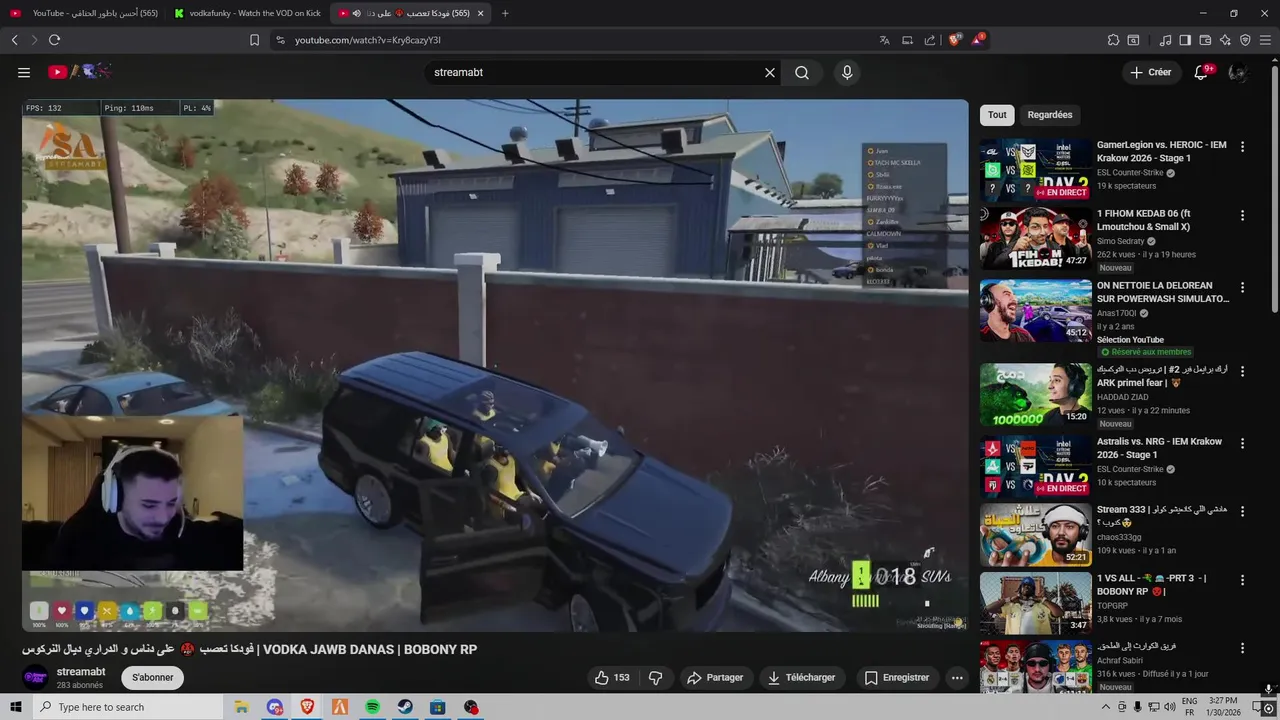Click the address bar URL

pyautogui.click(x=368, y=40)
